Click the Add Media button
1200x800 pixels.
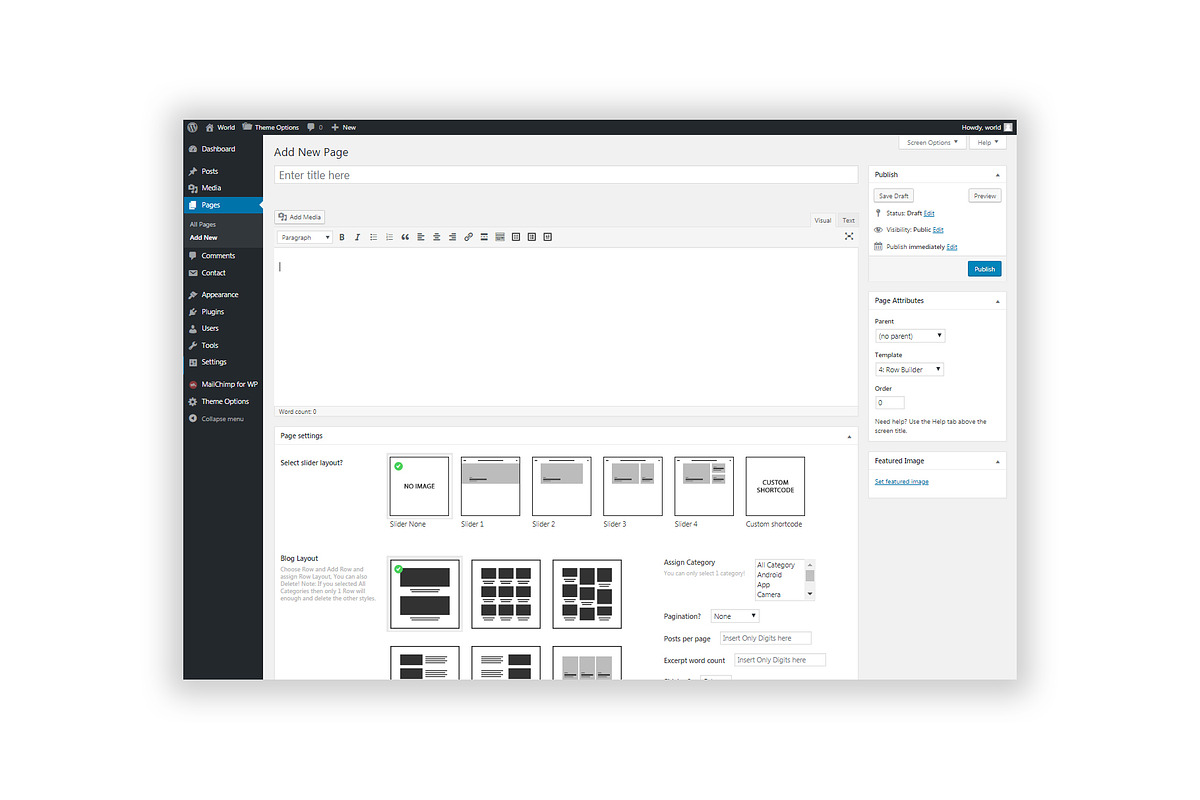(x=301, y=217)
